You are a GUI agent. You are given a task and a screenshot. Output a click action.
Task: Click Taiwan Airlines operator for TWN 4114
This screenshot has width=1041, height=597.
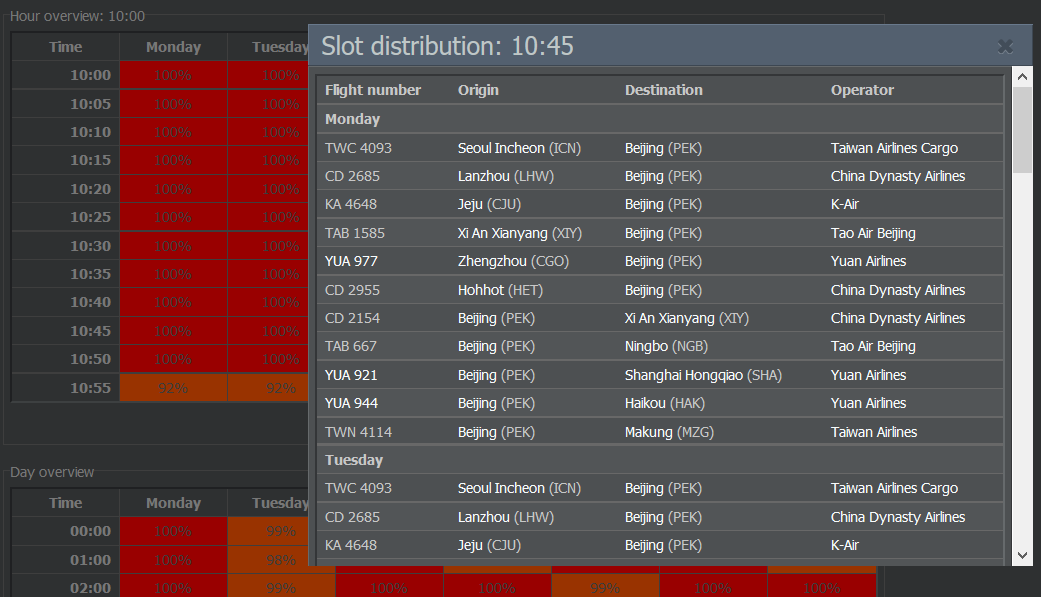[x=874, y=432]
